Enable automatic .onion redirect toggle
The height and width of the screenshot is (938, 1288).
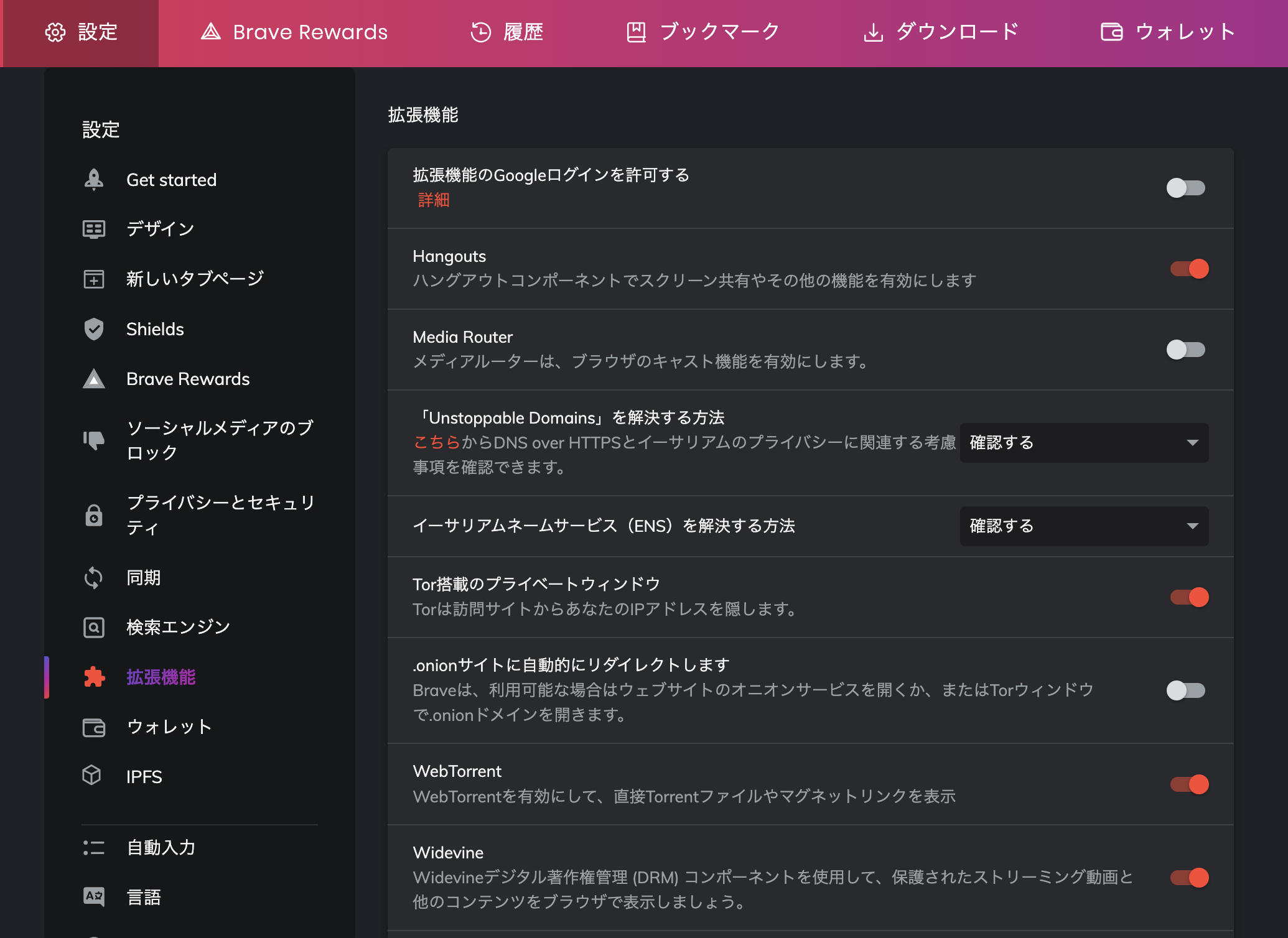pyautogui.click(x=1186, y=690)
